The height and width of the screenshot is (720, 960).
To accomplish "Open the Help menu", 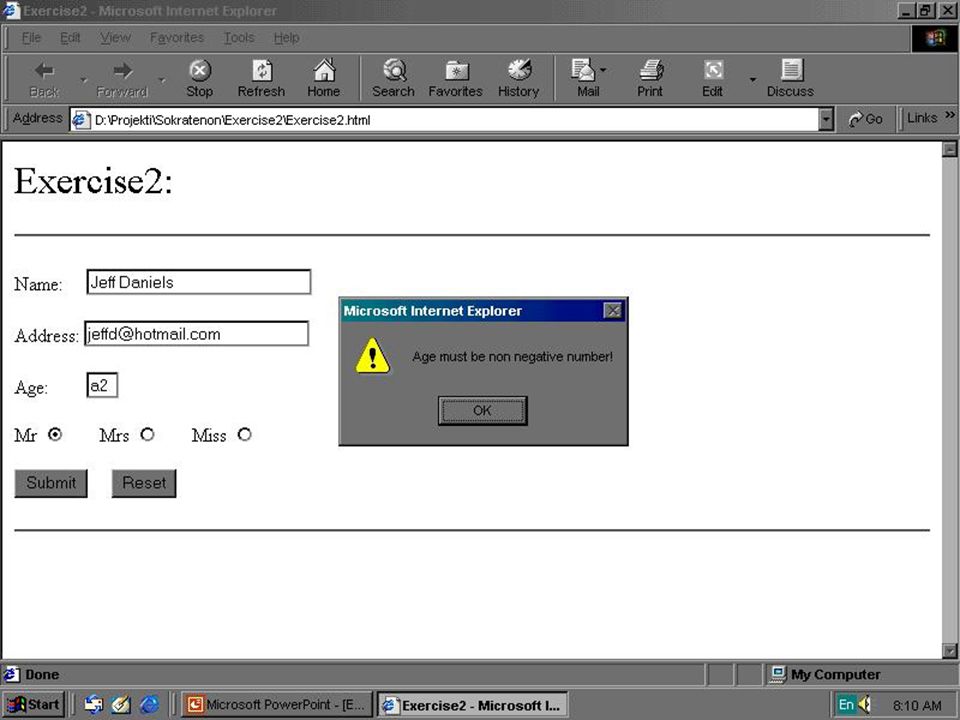I will 286,38.
